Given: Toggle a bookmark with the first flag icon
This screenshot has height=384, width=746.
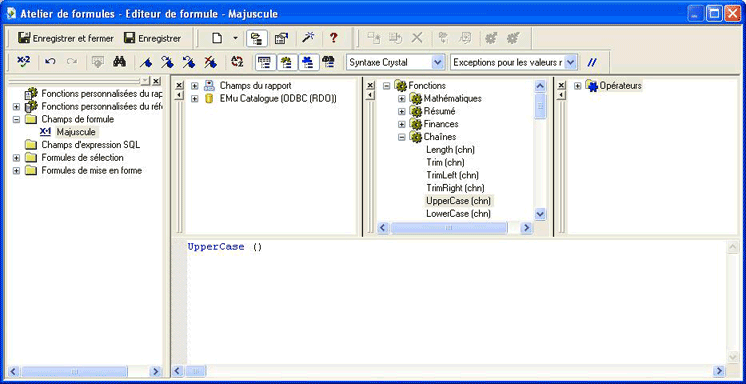Looking at the screenshot, I should click(x=146, y=62).
